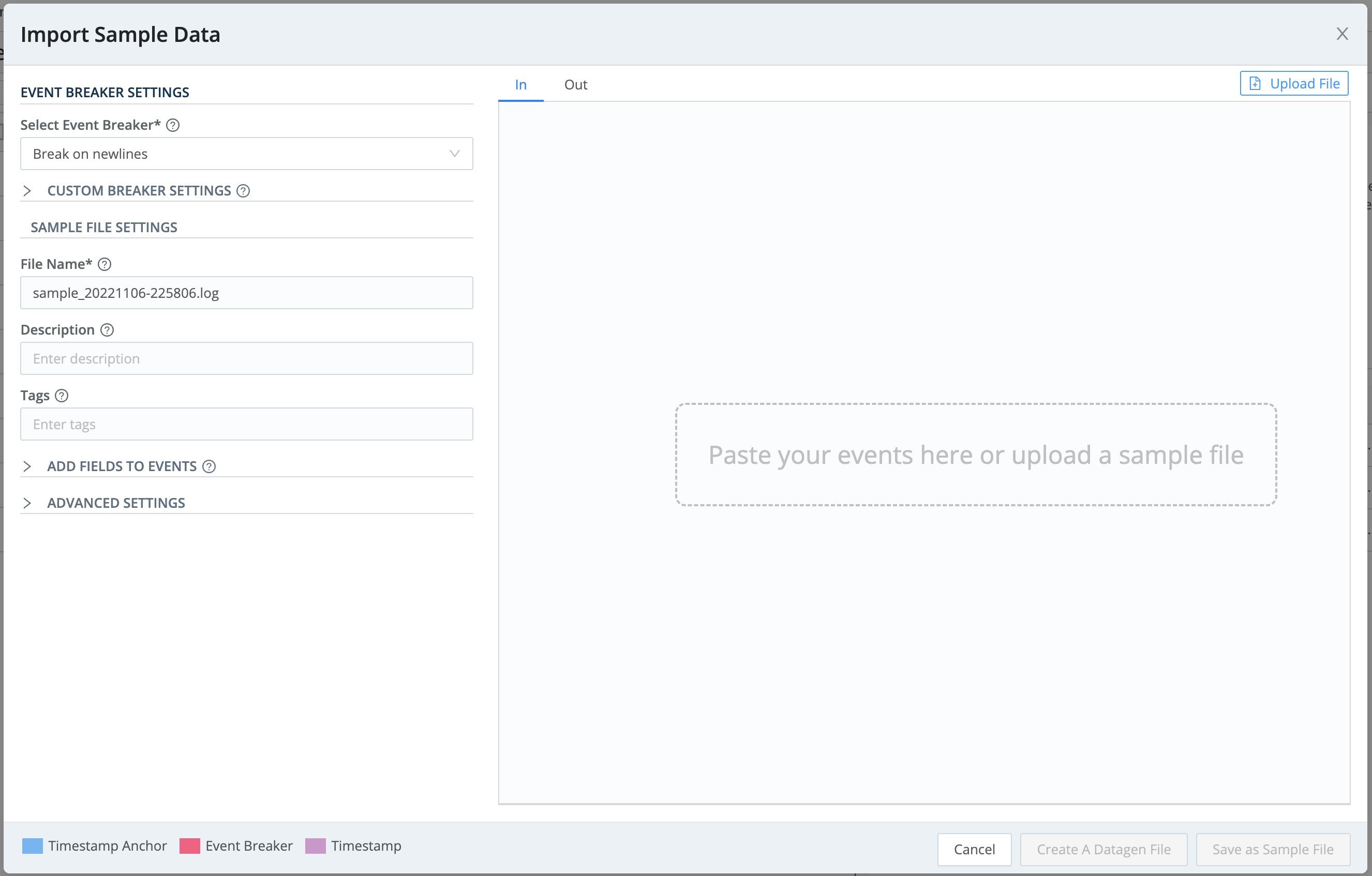
Task: Open the Custom Breaker Settings help icon
Action: coord(244,191)
